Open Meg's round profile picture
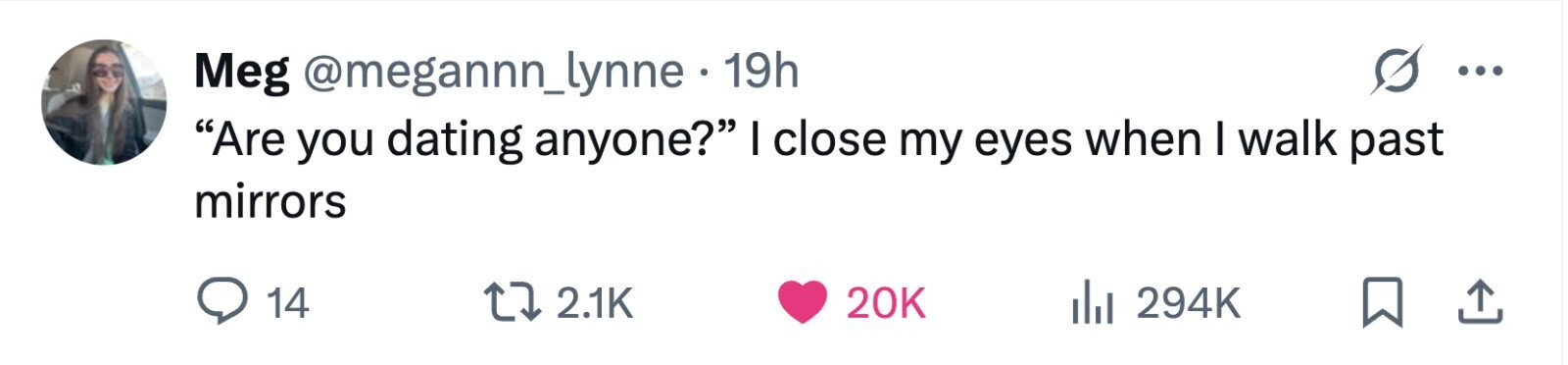 click(104, 102)
